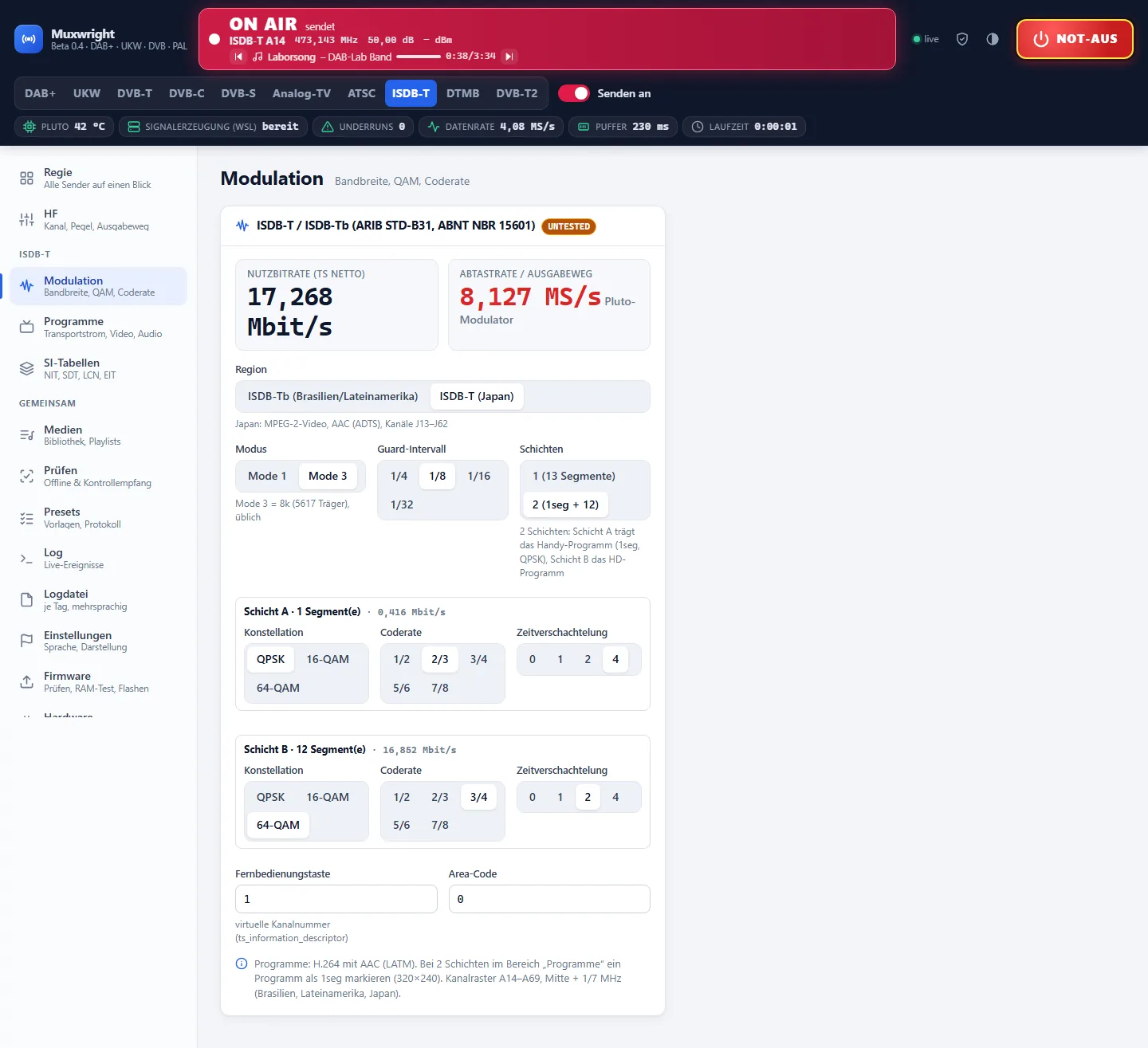The width and height of the screenshot is (1148, 1048).
Task: Switch to the ATSC tab
Action: pos(362,93)
